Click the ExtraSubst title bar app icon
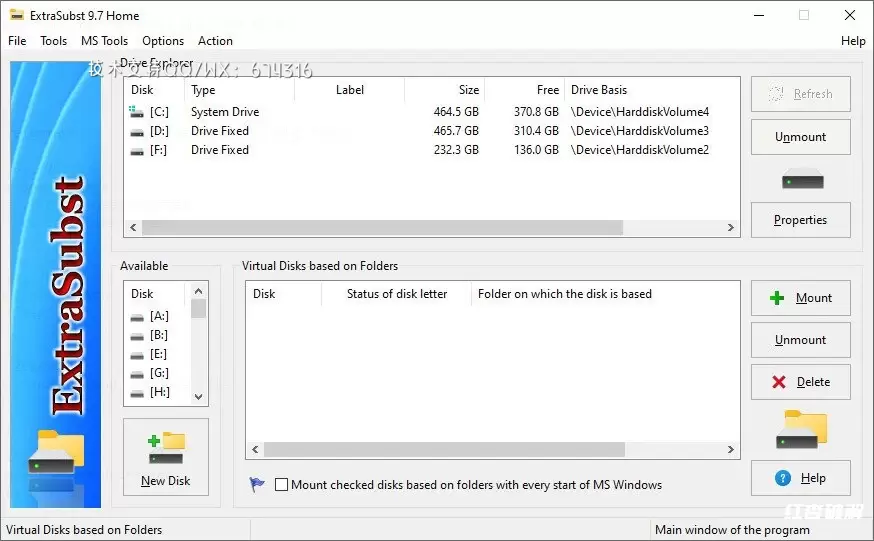Image resolution: width=874 pixels, height=541 pixels. click(x=17, y=15)
